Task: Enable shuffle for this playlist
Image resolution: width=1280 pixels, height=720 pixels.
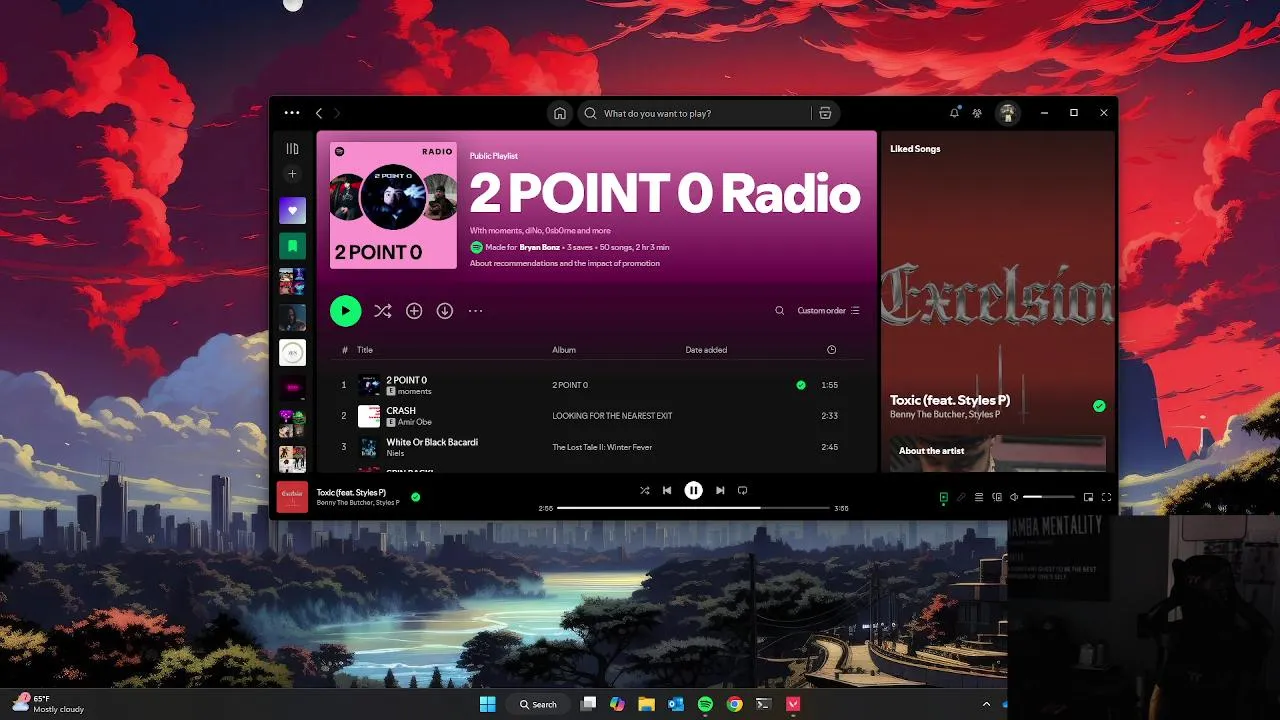Action: click(x=382, y=311)
